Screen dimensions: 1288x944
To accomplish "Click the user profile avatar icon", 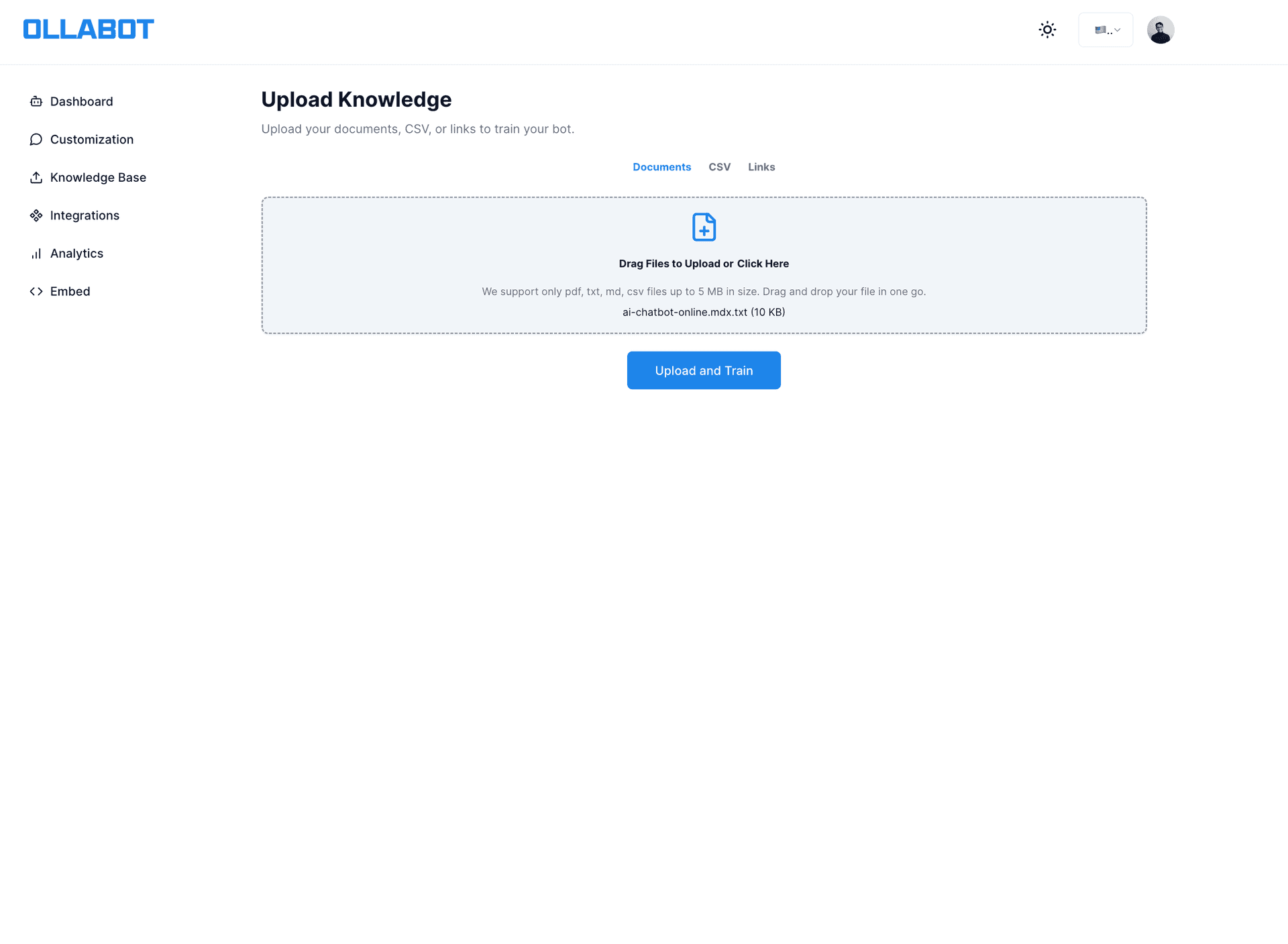I will (x=1160, y=30).
